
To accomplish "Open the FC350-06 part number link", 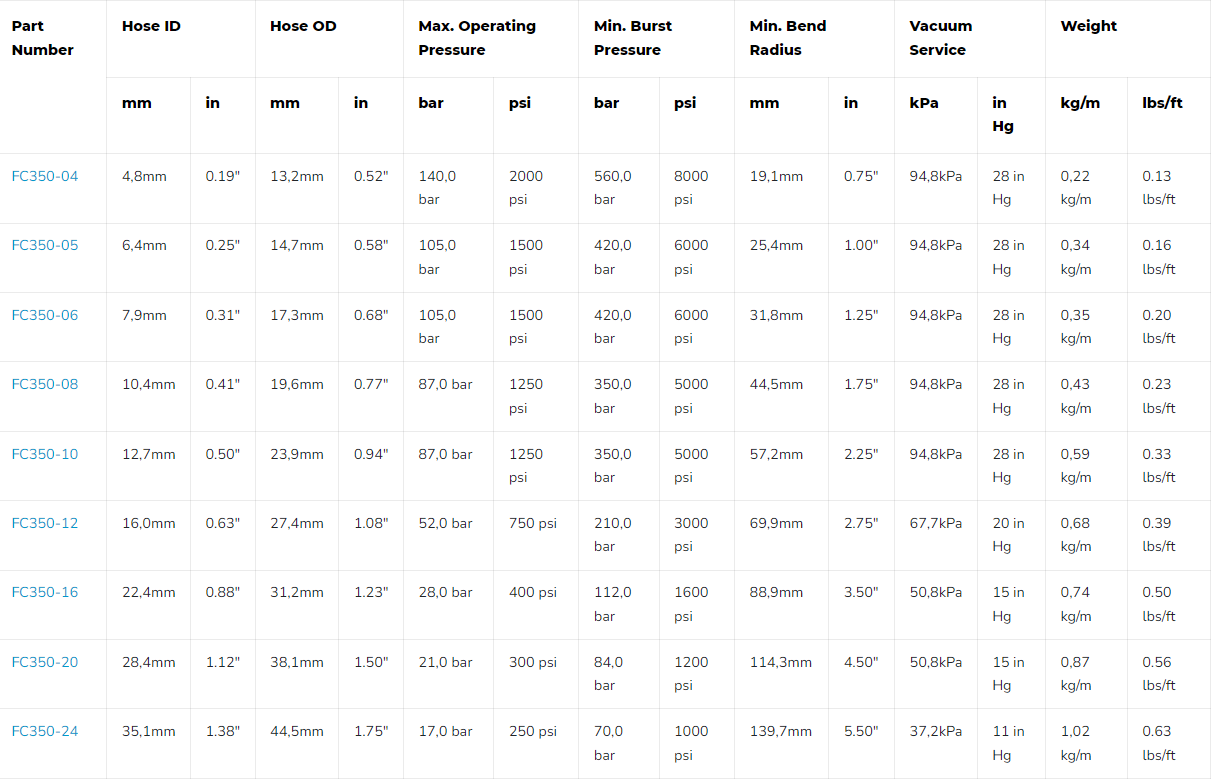I will pyautogui.click(x=45, y=315).
